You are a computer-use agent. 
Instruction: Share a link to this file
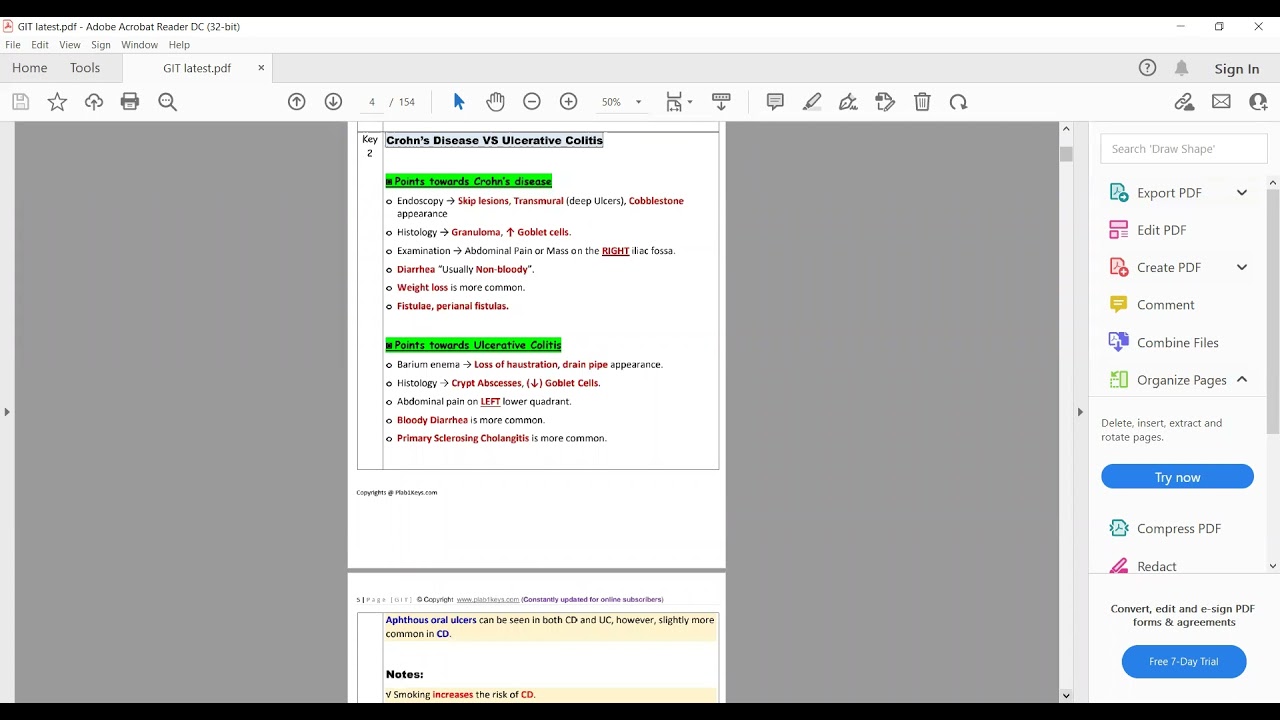click(1185, 102)
